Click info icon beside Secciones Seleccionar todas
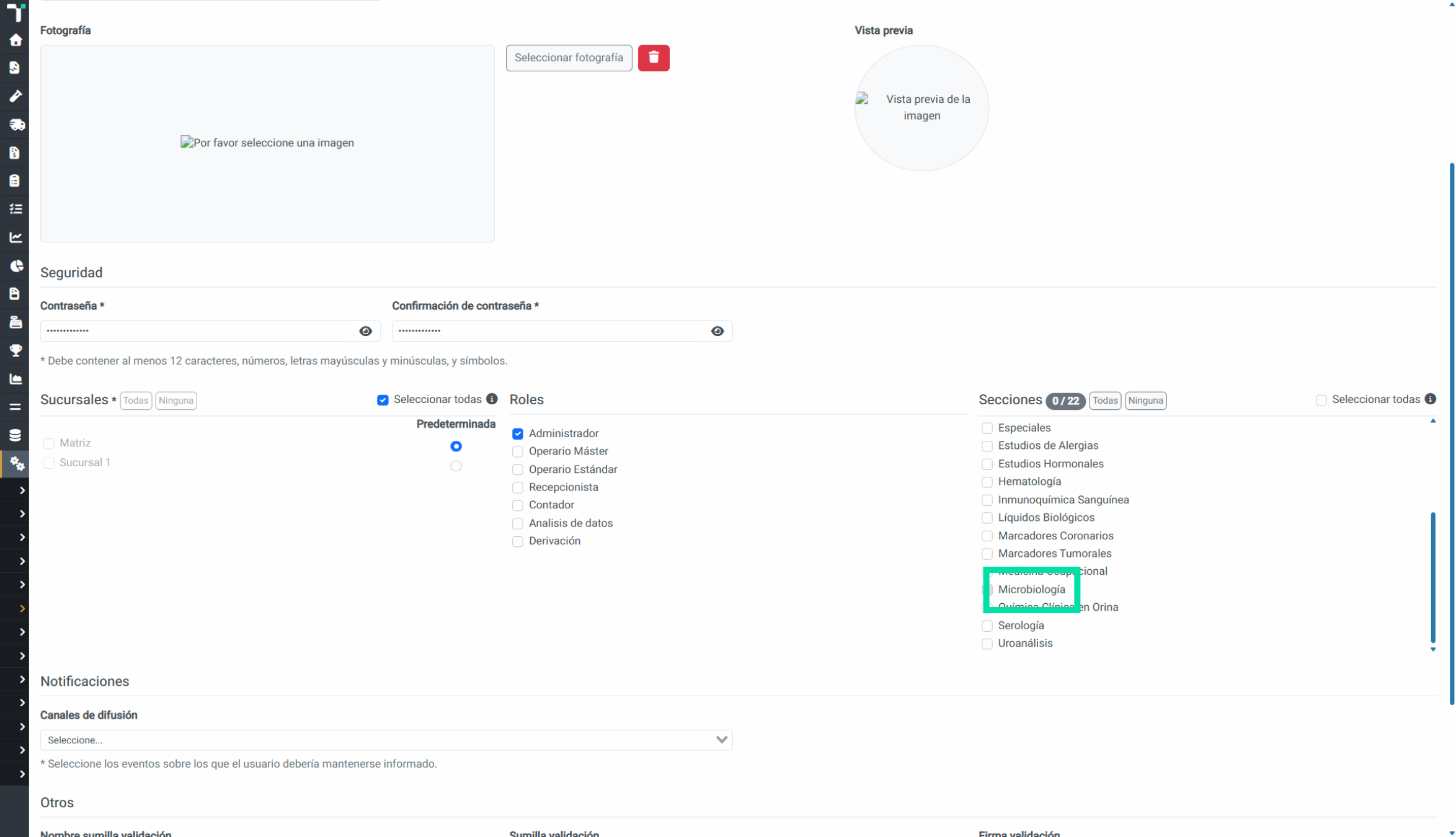 click(1430, 399)
